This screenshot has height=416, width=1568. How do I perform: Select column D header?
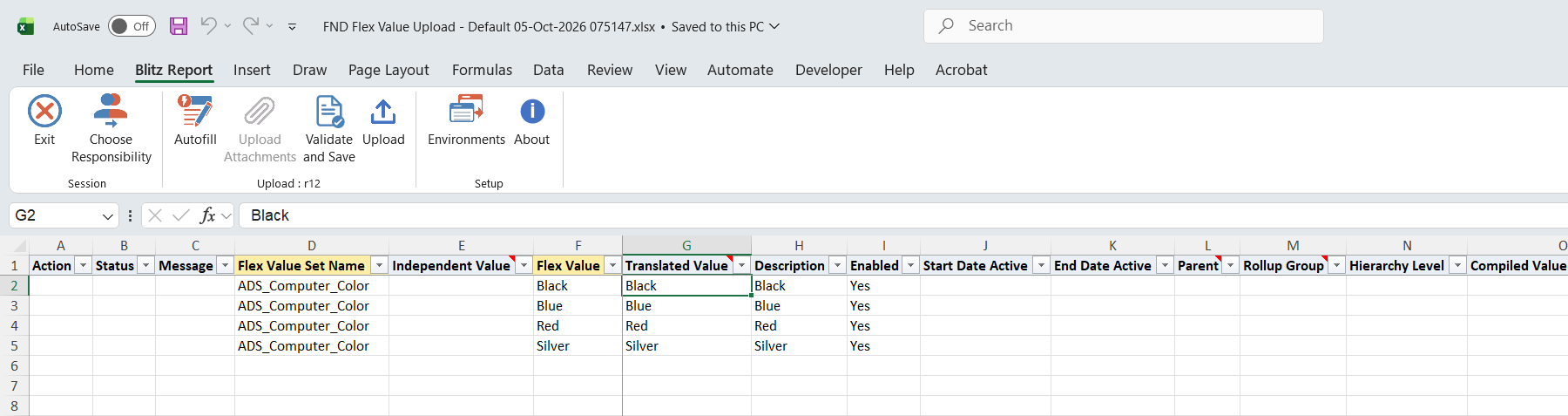(312, 246)
